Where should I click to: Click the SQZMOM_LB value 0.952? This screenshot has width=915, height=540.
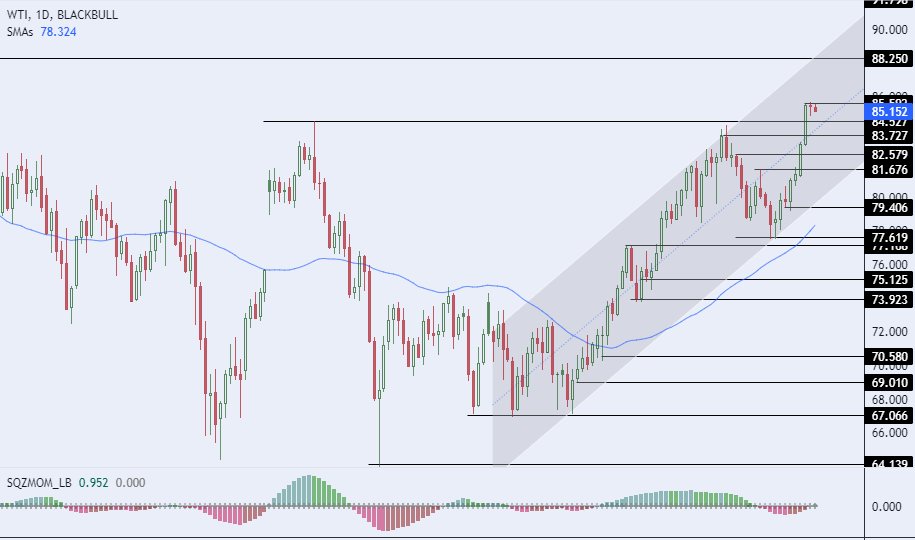click(x=94, y=482)
